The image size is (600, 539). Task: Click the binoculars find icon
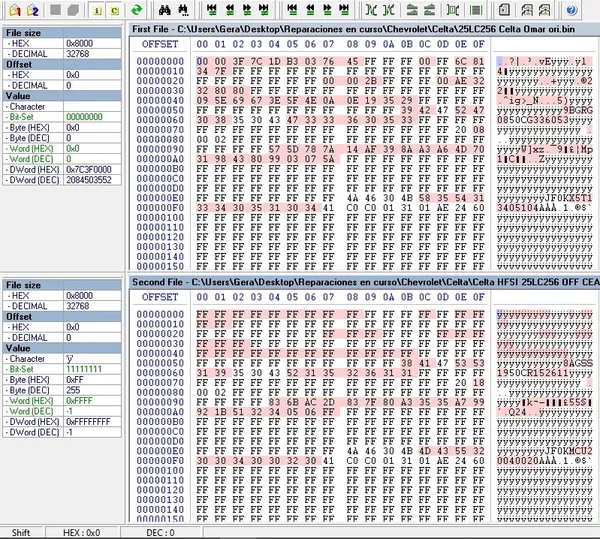[164, 10]
